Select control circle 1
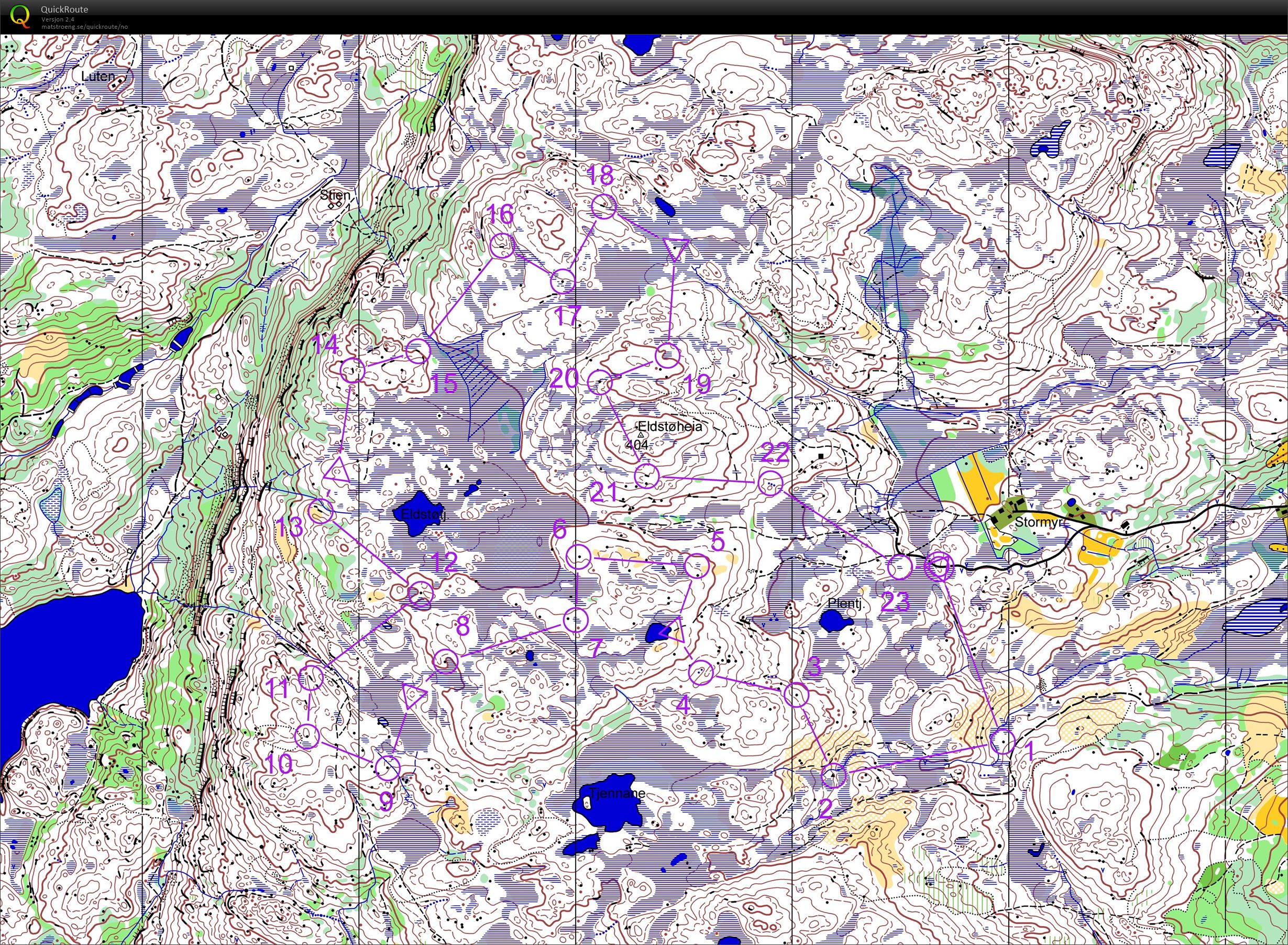Image resolution: width=1288 pixels, height=945 pixels. (x=1002, y=742)
